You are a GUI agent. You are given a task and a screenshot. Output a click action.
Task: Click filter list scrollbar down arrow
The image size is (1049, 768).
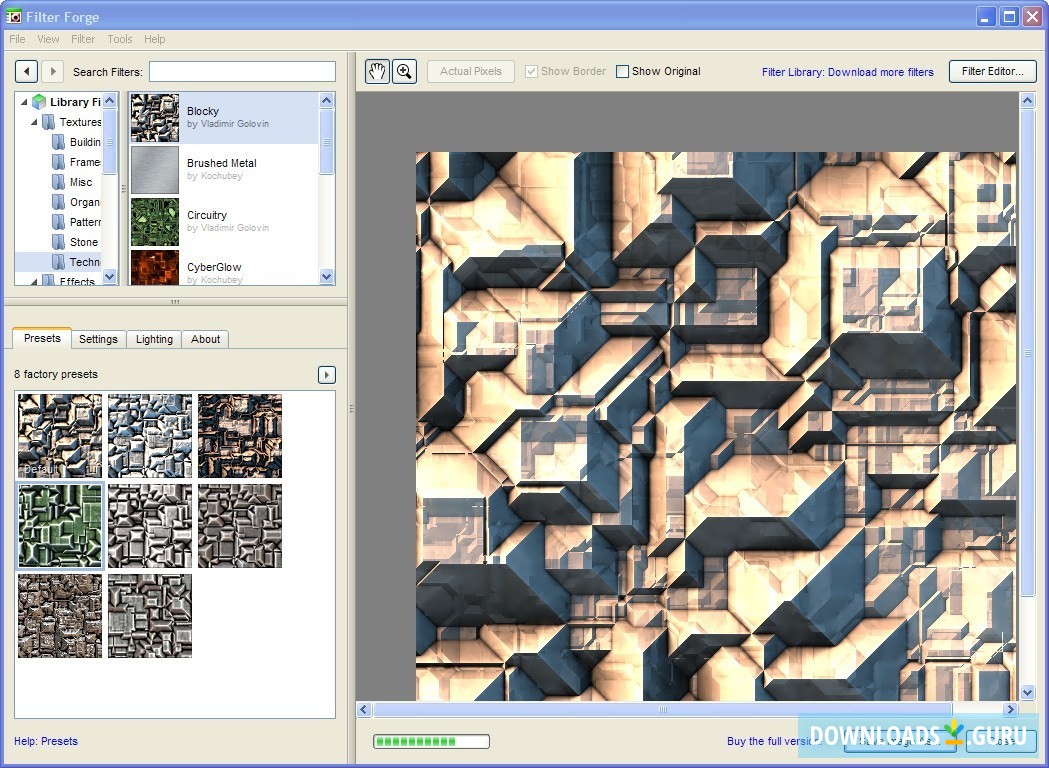click(326, 276)
